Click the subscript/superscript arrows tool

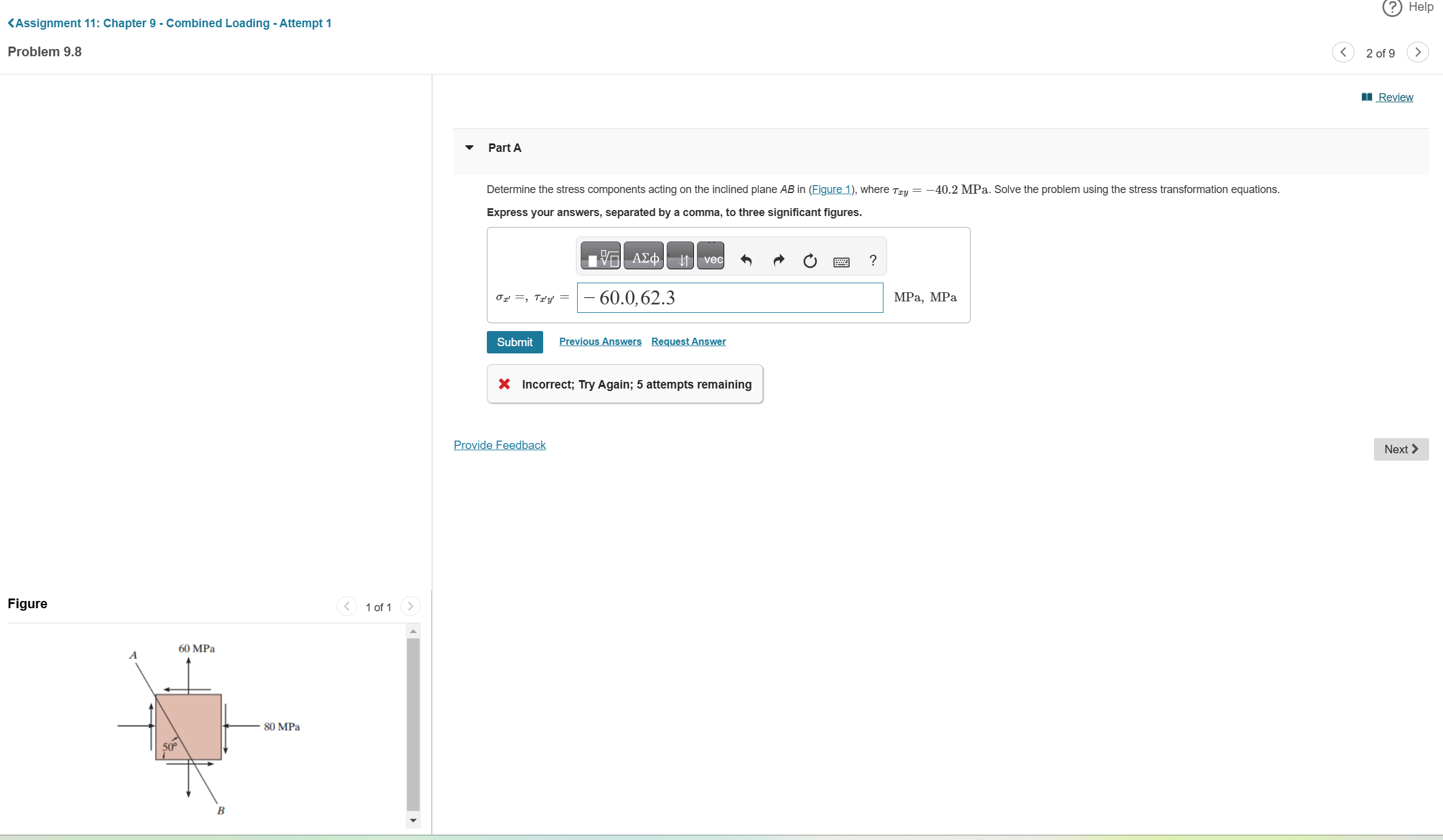680,255
